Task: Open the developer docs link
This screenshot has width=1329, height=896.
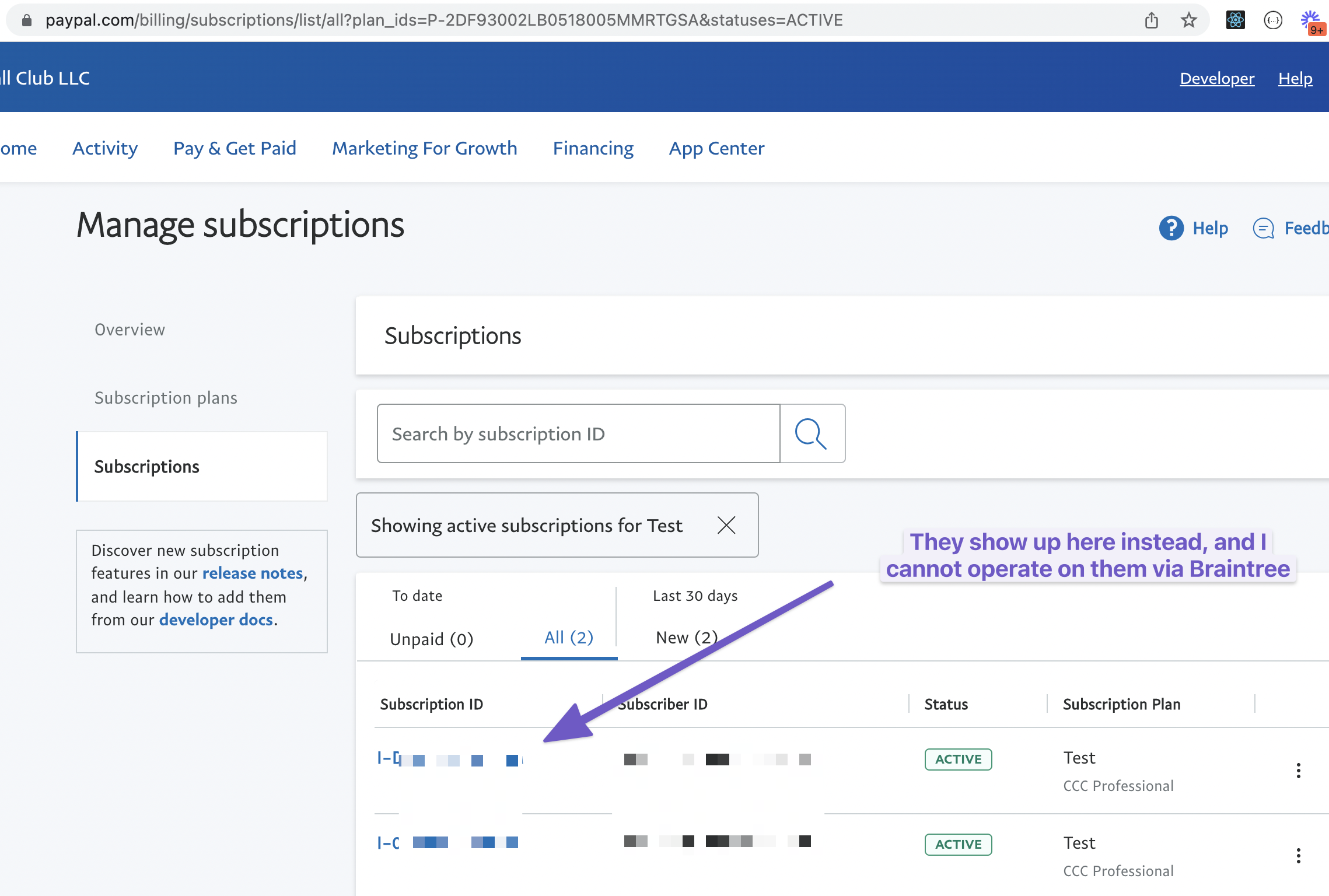Action: click(216, 619)
